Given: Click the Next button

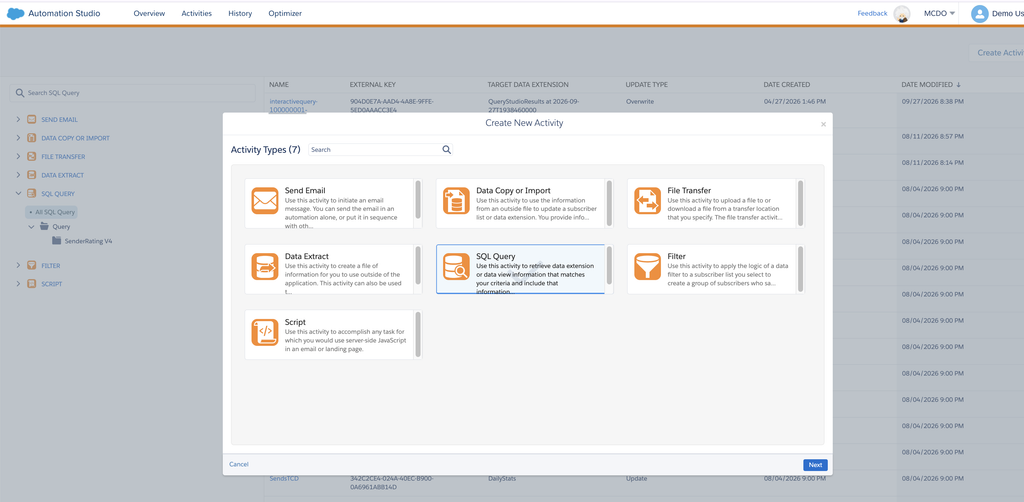Looking at the screenshot, I should pyautogui.click(x=815, y=465).
